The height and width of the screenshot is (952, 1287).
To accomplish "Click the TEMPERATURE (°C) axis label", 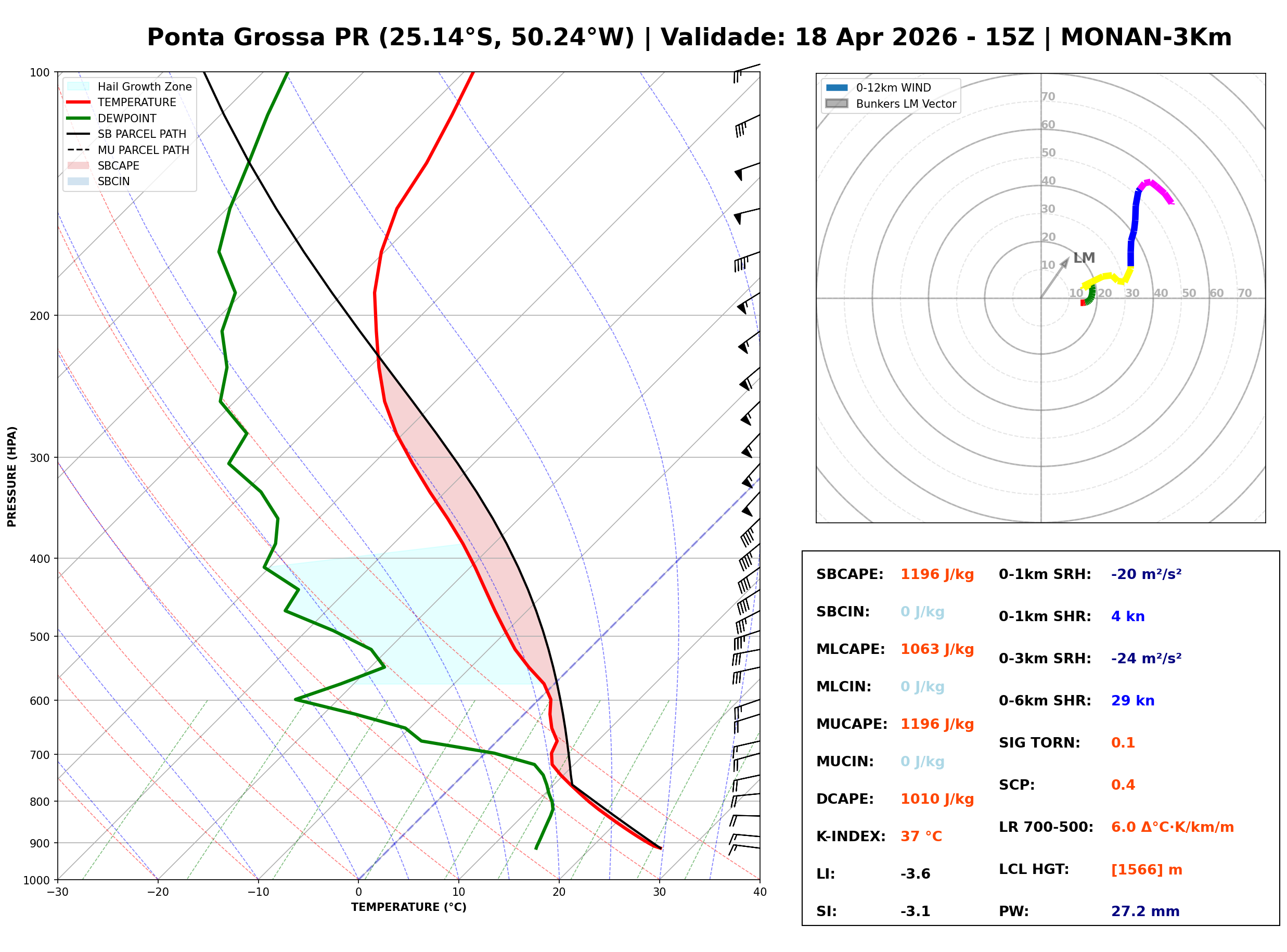I will (x=409, y=907).
